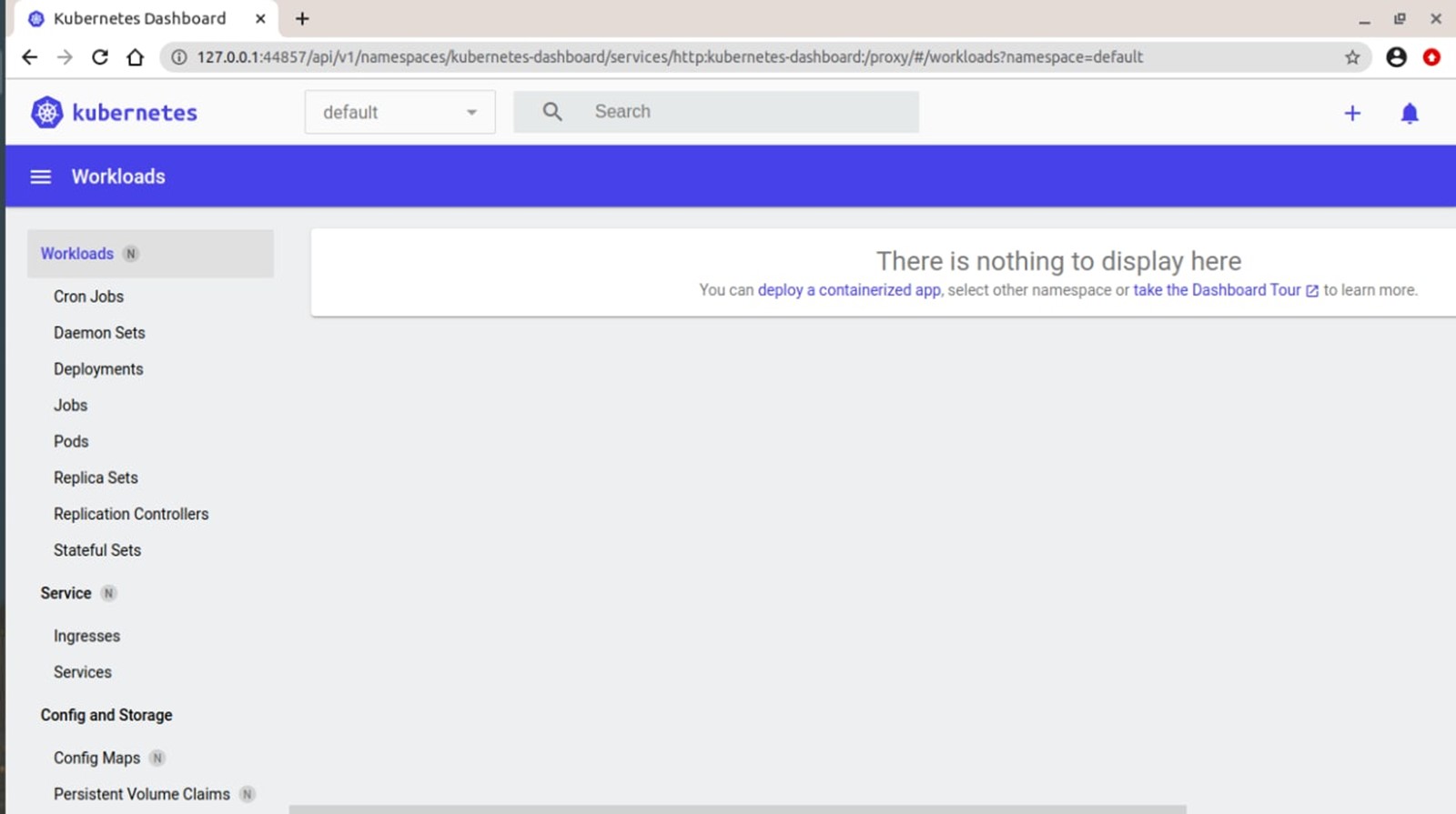Open Stateful Sets in sidebar

click(97, 550)
